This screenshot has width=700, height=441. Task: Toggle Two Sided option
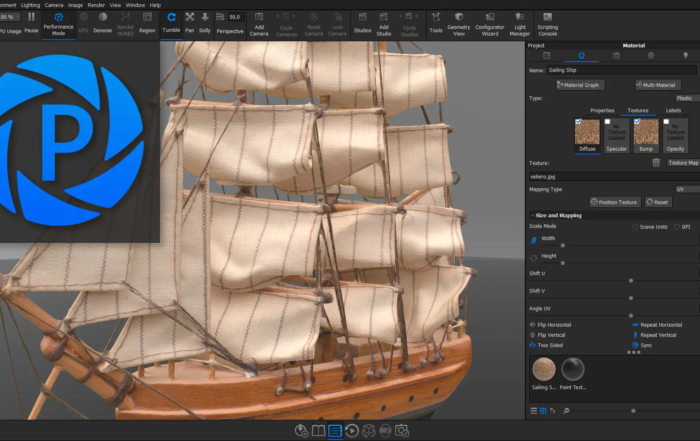click(x=546, y=345)
